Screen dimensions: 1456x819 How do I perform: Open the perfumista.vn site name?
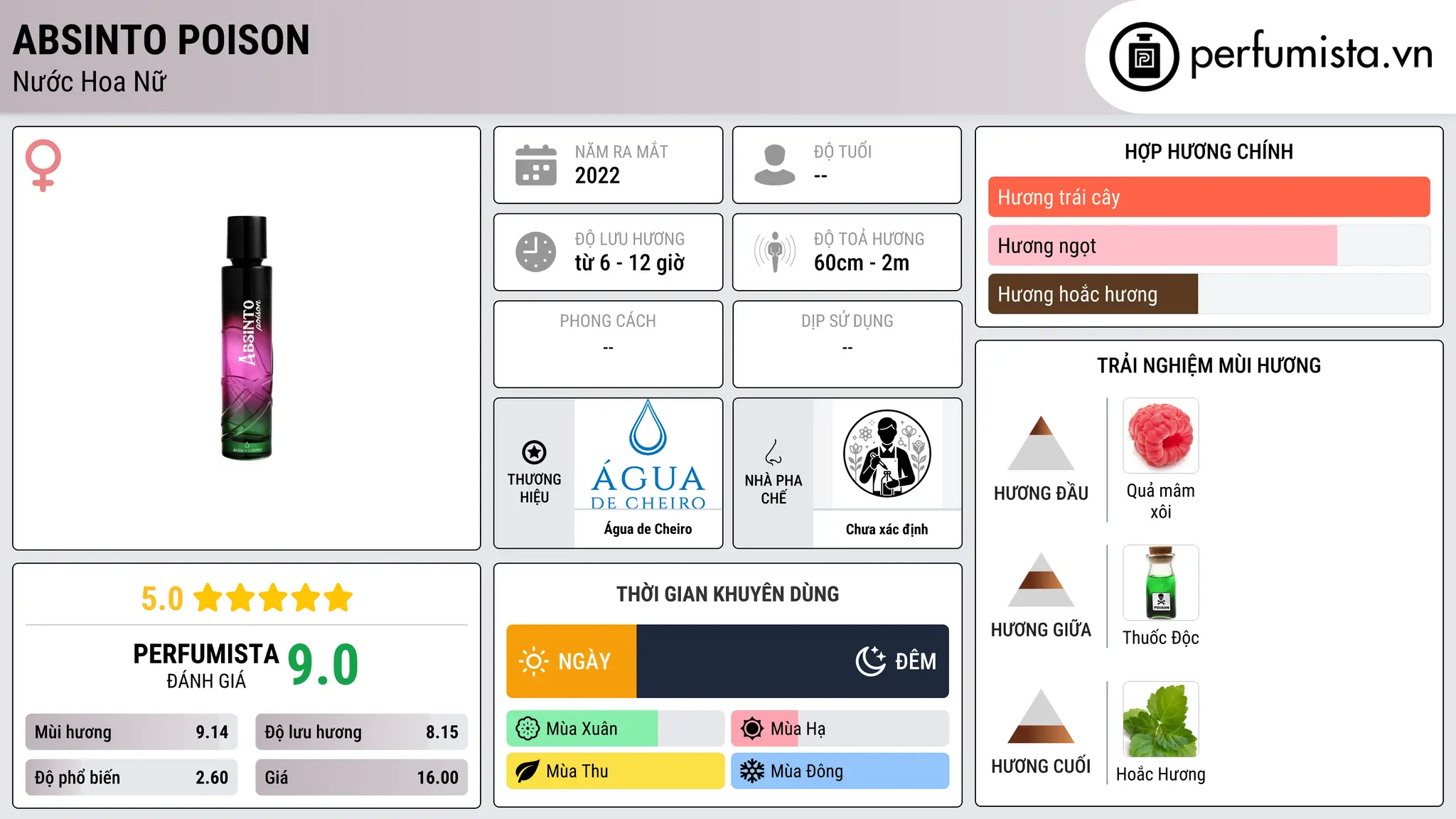pos(1311,54)
